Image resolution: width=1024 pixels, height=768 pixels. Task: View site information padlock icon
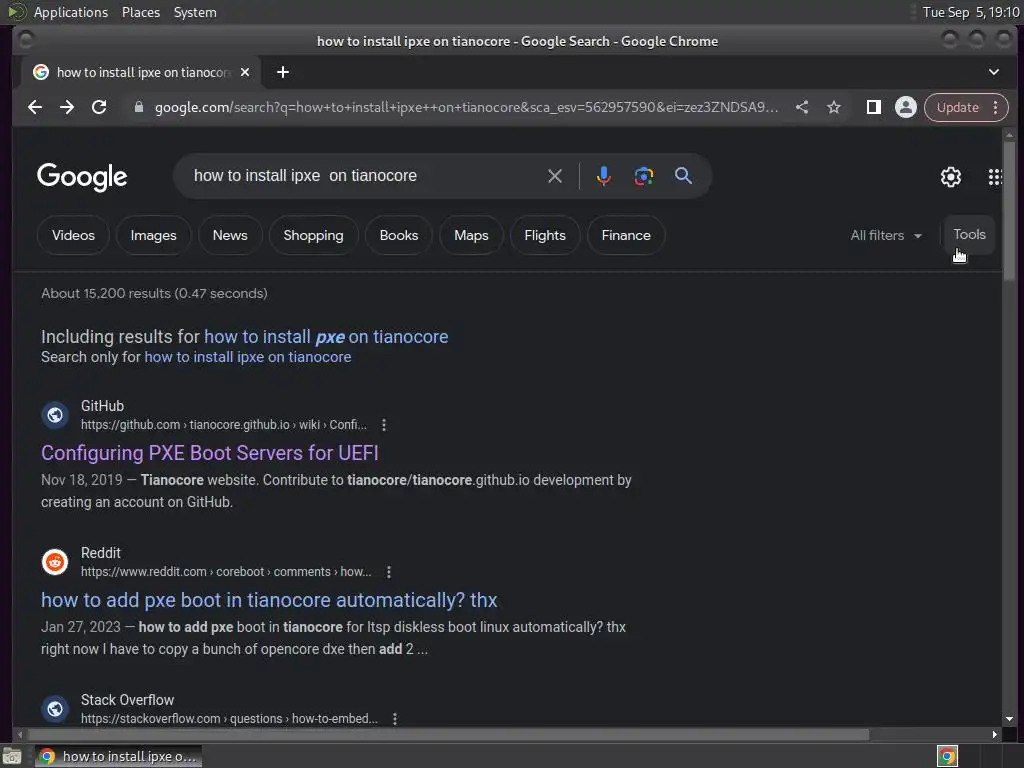coord(138,107)
